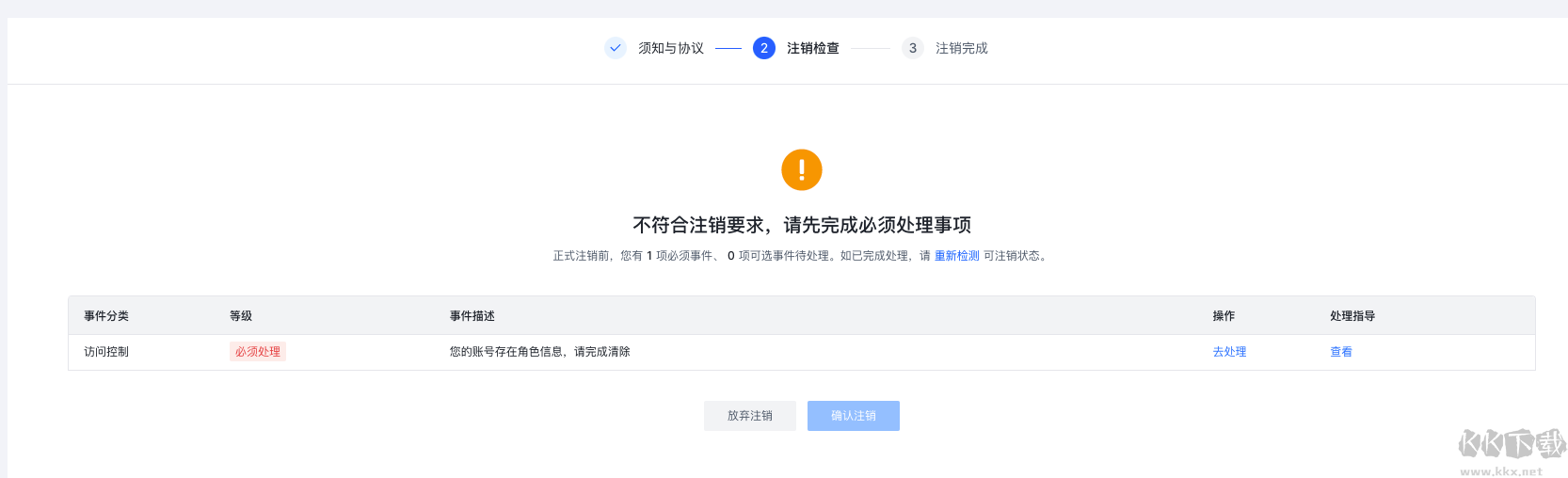Image resolution: width=1568 pixels, height=478 pixels.
Task: Click the orange warning exclamation icon
Action: coord(802,169)
